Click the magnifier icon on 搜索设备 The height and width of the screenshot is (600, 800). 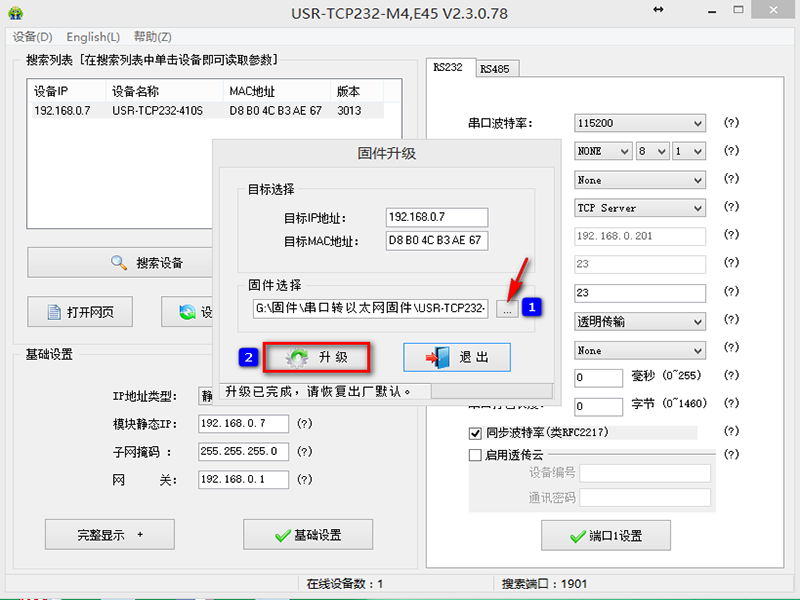(119, 263)
